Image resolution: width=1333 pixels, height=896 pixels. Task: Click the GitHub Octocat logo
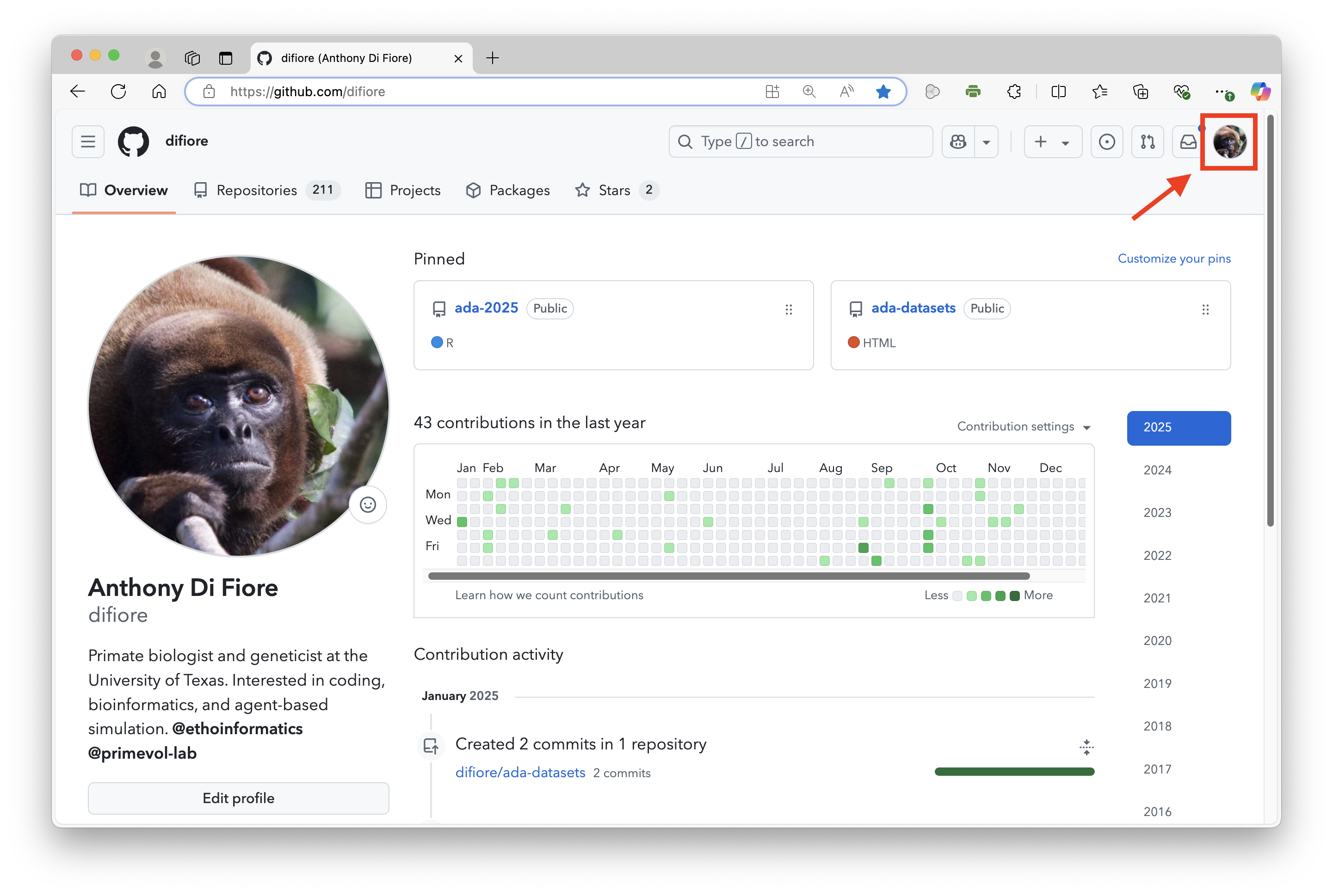point(133,141)
